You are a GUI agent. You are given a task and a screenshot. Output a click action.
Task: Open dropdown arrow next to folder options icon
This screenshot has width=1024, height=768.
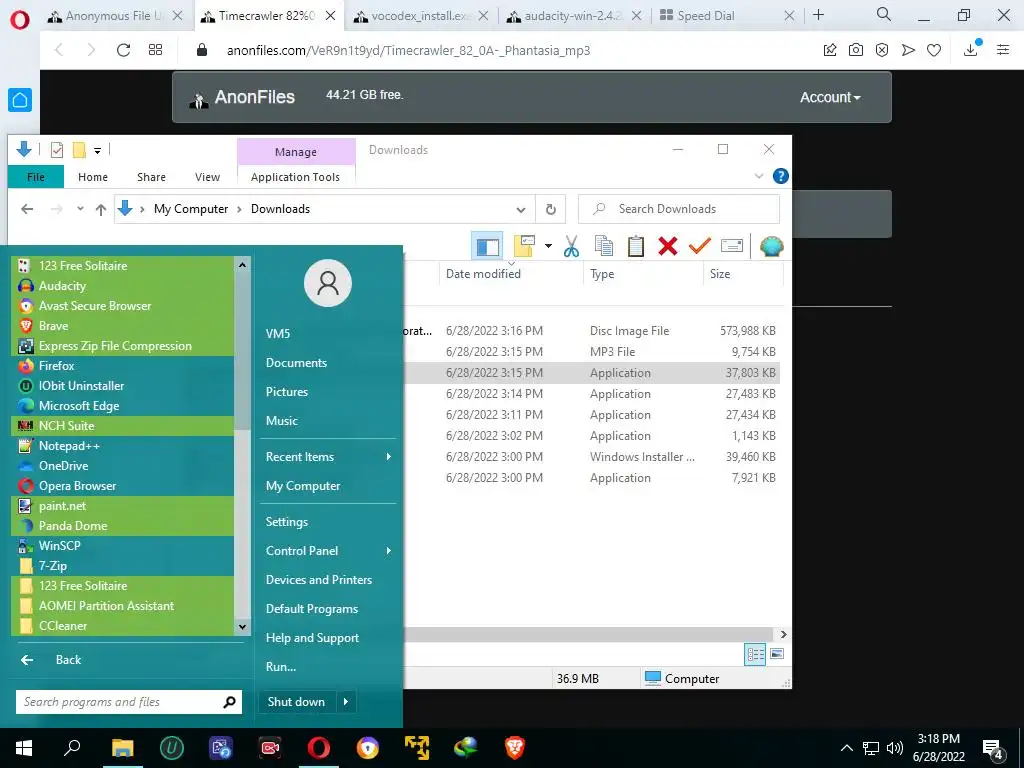(549, 246)
